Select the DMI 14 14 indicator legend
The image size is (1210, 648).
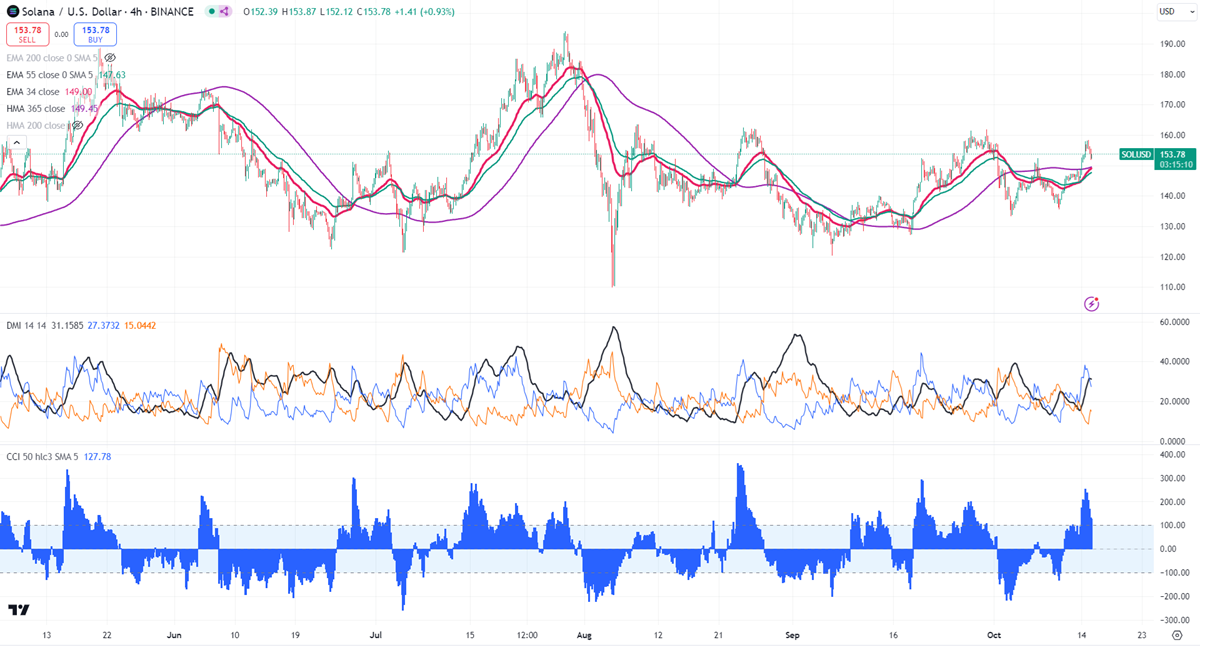(24, 326)
